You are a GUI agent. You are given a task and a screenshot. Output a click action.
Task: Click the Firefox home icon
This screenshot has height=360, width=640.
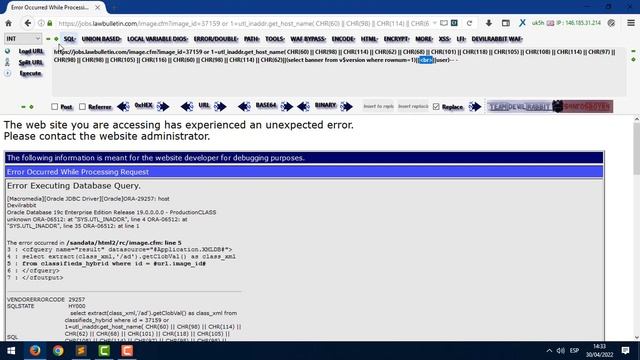(9, 23)
